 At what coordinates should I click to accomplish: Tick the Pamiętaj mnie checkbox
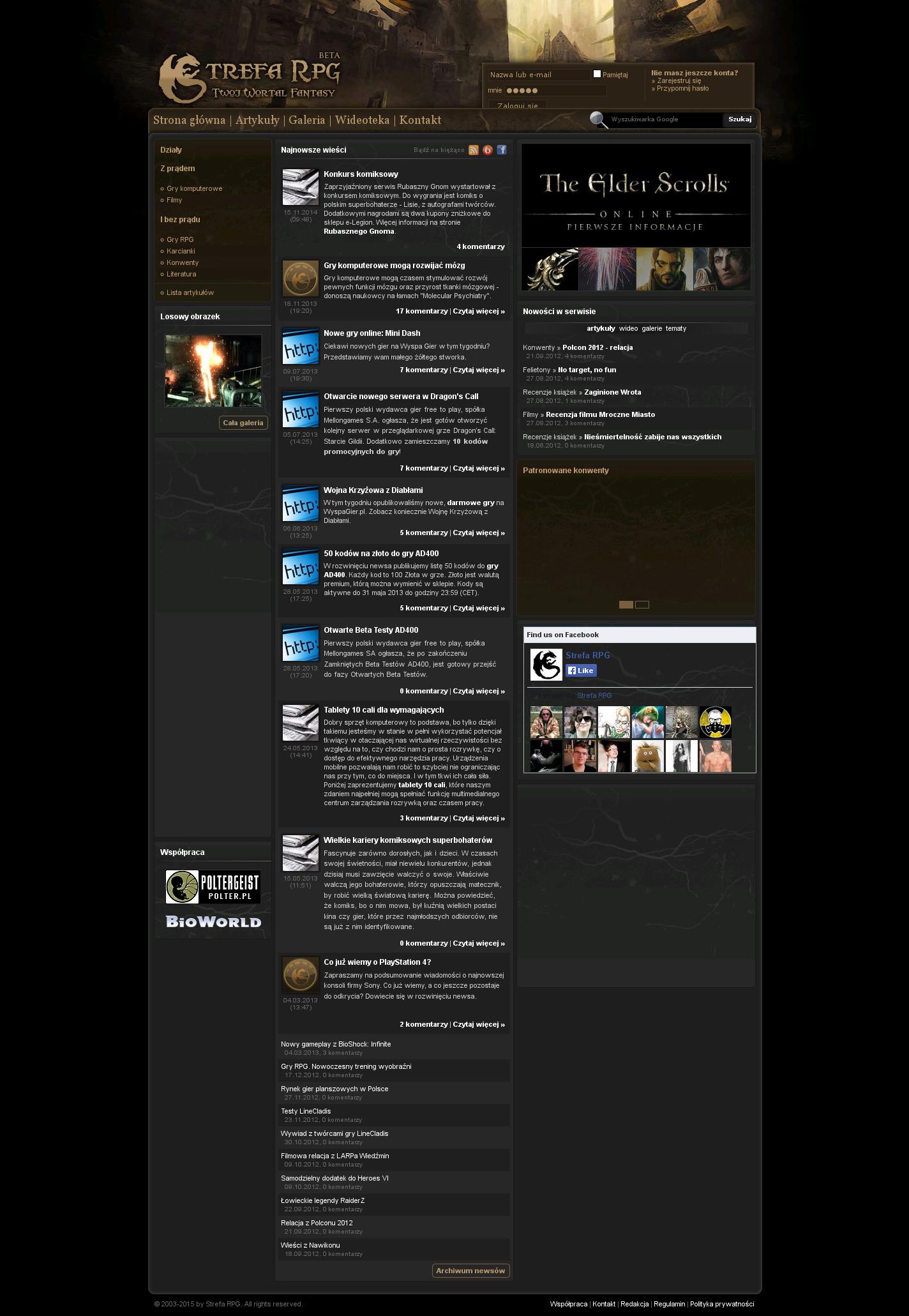[597, 74]
